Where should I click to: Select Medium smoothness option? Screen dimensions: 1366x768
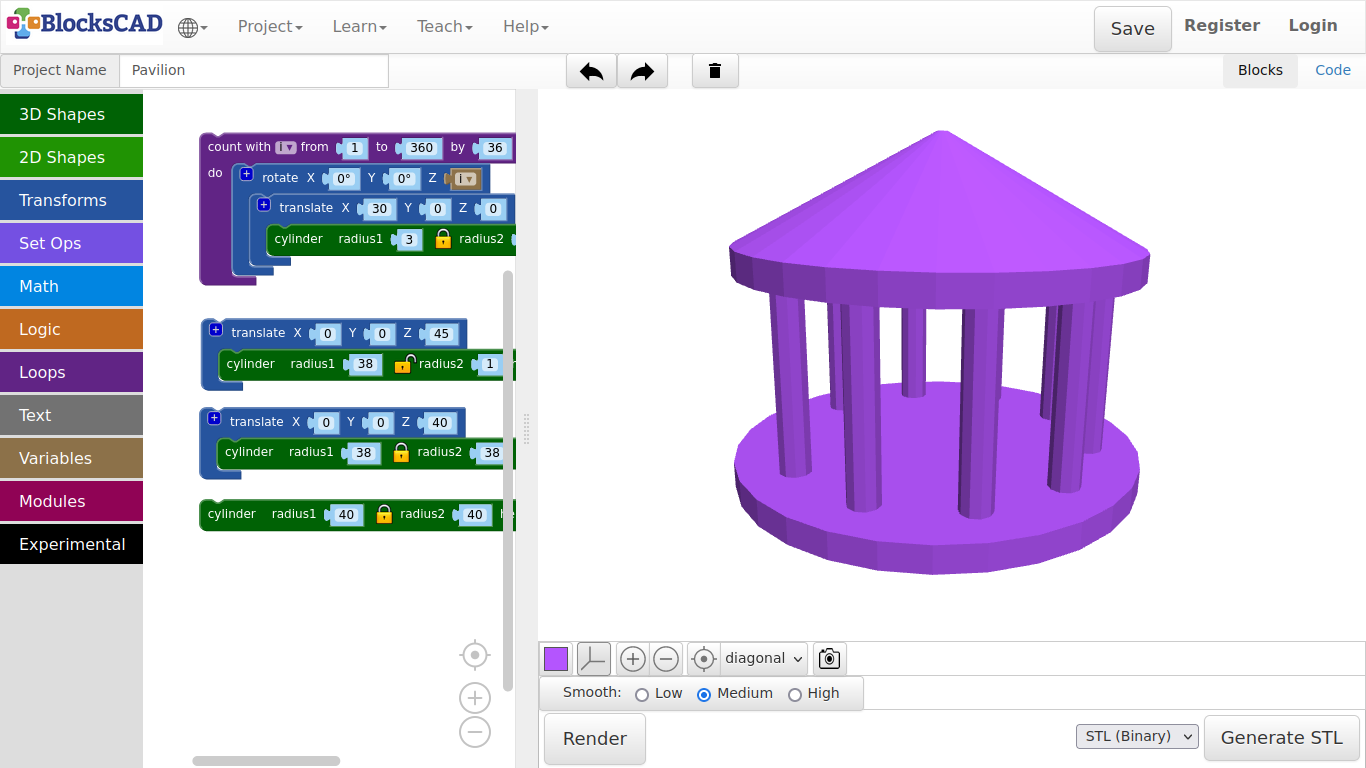tap(704, 694)
